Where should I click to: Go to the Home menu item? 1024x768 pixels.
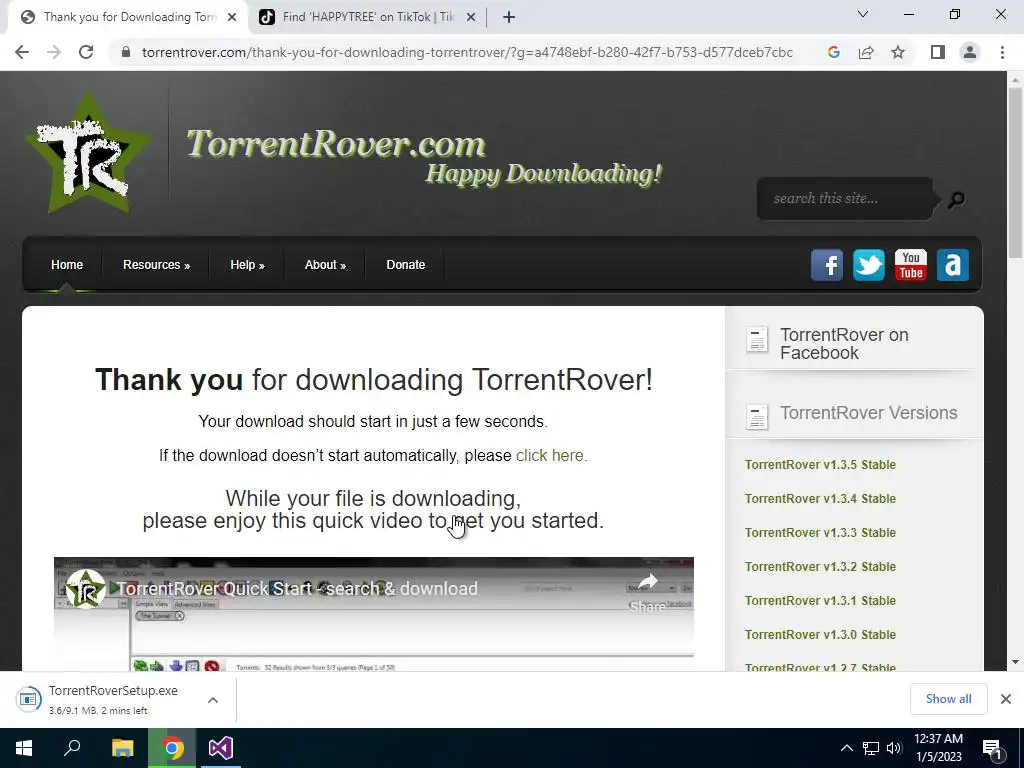[67, 265]
